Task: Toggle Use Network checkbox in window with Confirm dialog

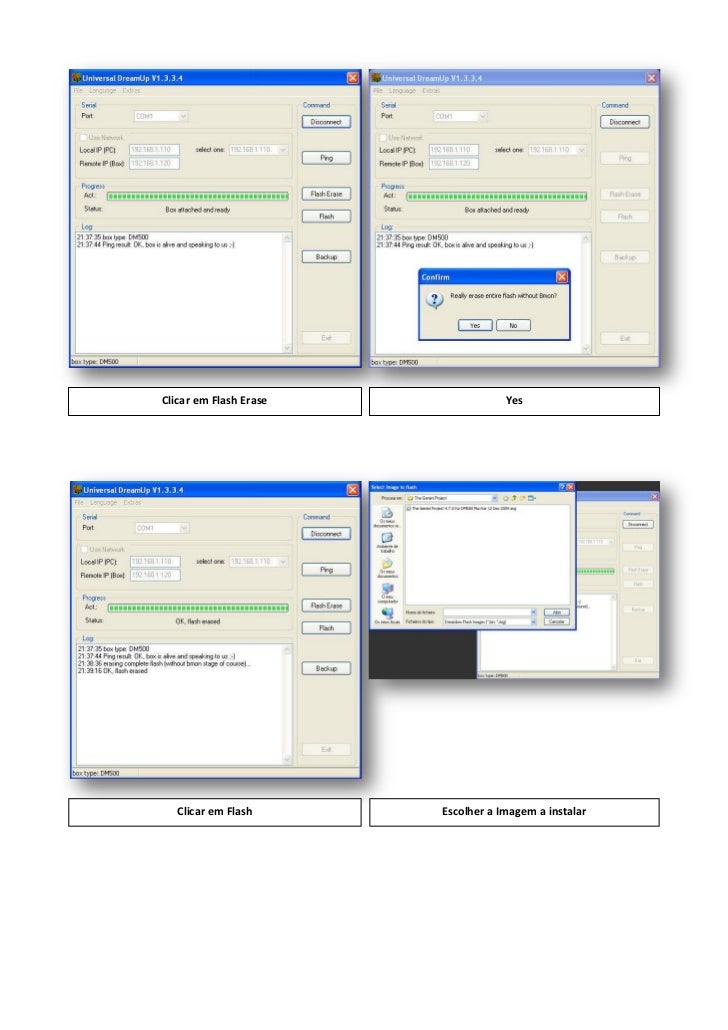Action: [x=383, y=137]
